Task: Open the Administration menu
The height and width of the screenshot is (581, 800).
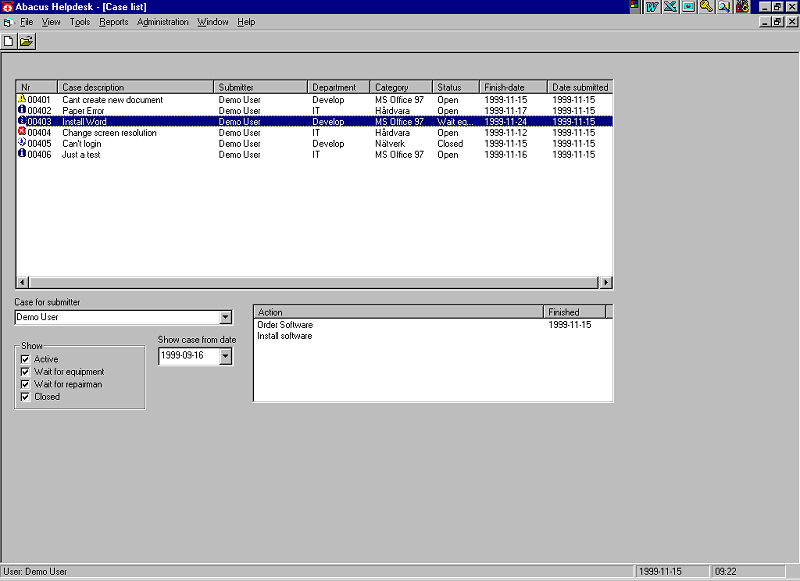Action: (x=163, y=22)
